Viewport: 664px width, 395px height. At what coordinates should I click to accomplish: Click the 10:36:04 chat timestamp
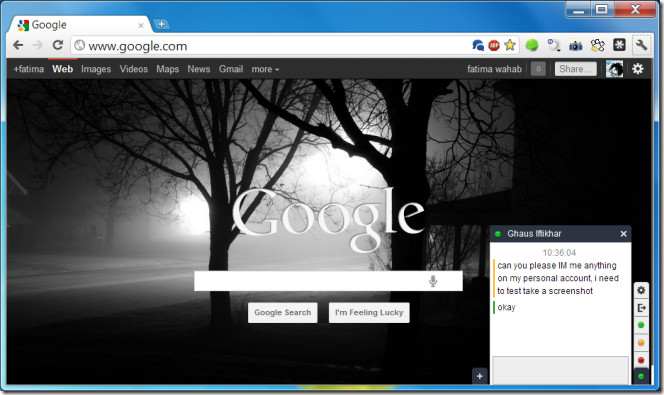(559, 253)
